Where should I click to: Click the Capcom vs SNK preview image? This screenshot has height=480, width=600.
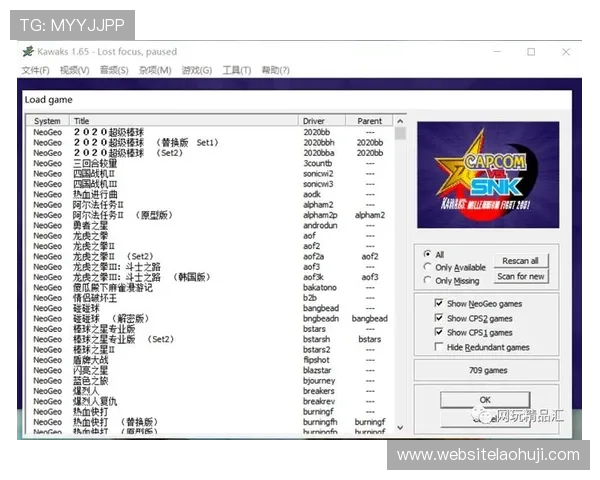click(x=488, y=175)
